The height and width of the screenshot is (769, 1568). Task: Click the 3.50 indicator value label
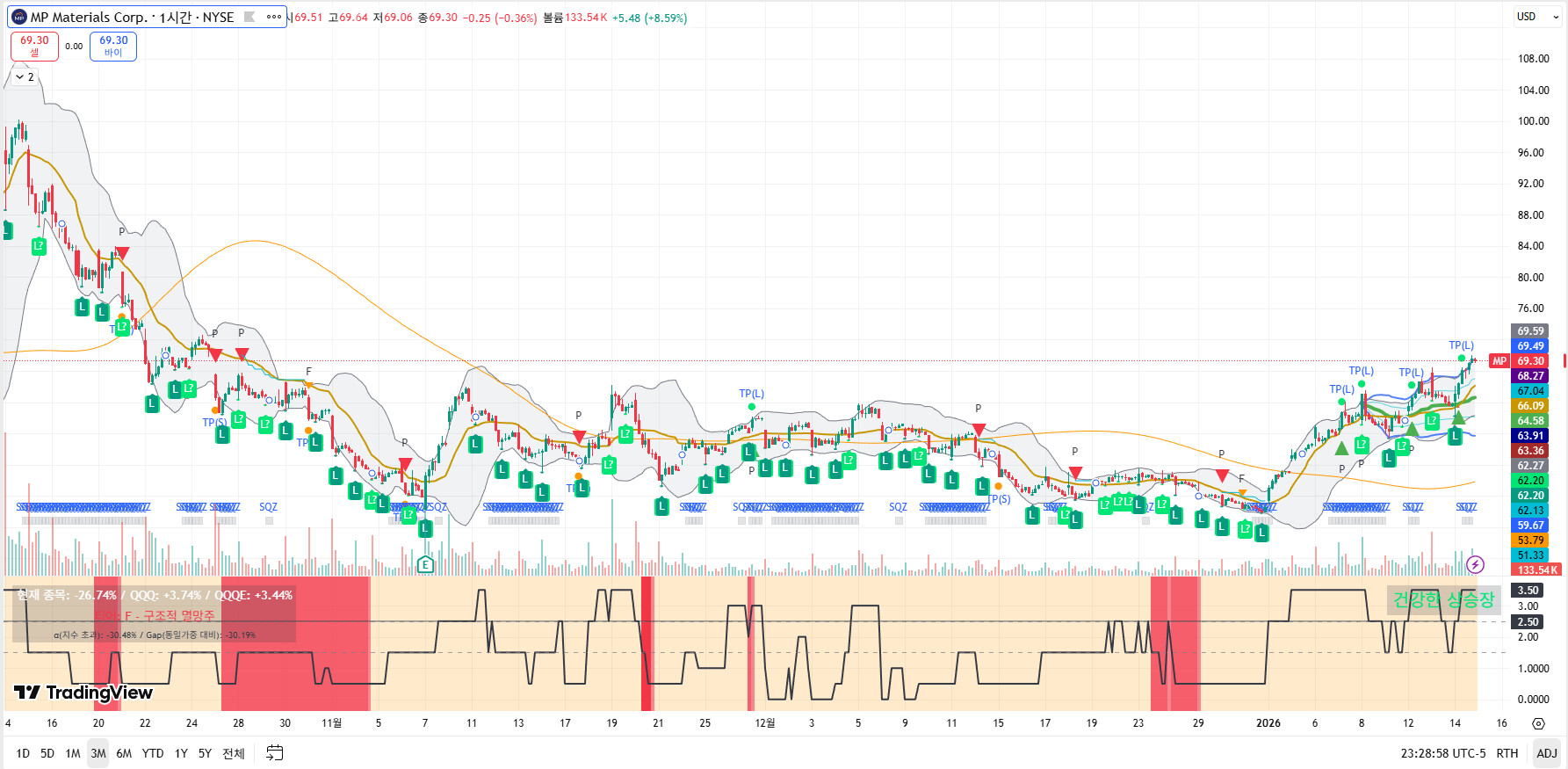tap(1528, 591)
